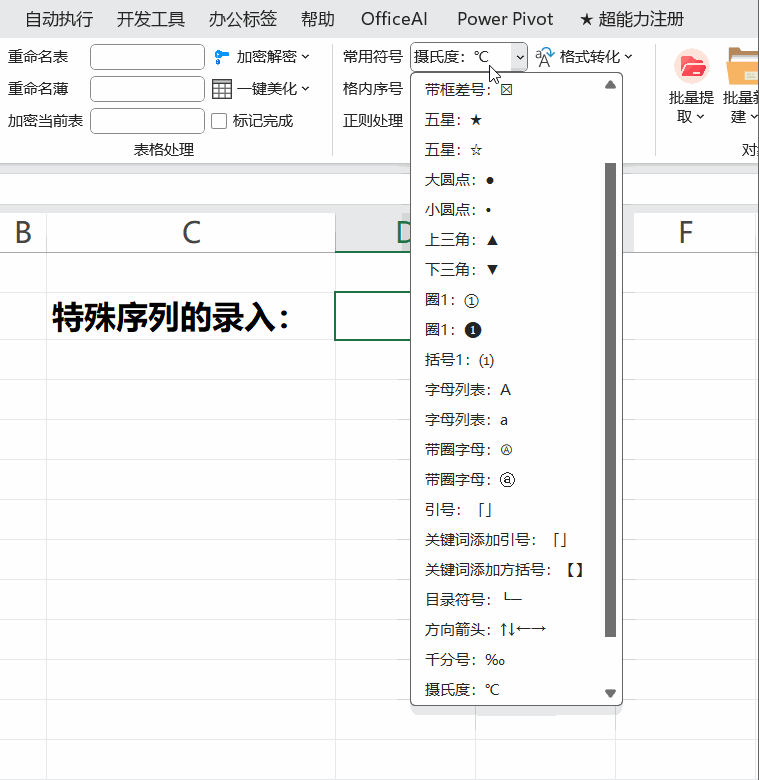The width and height of the screenshot is (759, 780).
Task: Expand the 批量提取 dropdown arrow
Action: pos(700,117)
